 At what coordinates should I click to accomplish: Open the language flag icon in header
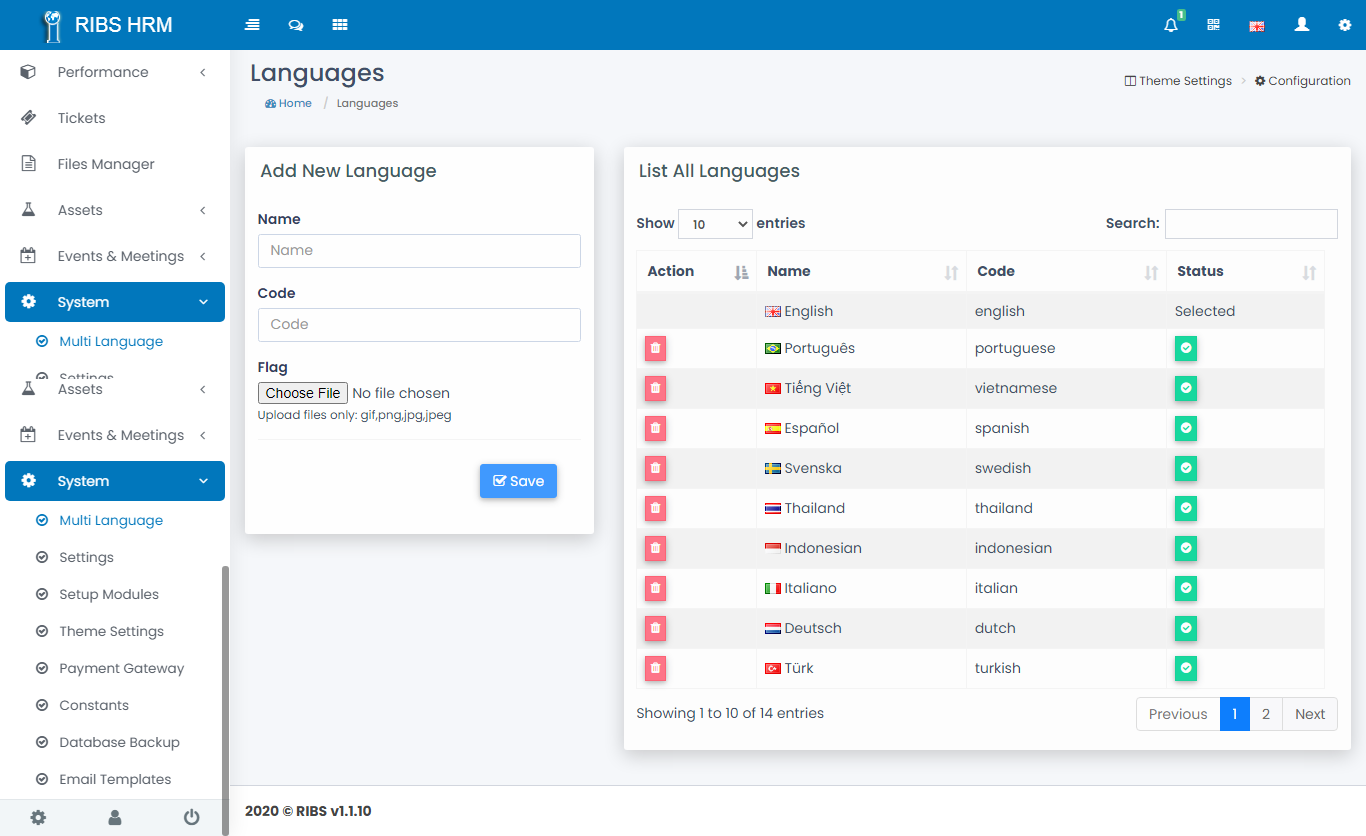[1257, 26]
